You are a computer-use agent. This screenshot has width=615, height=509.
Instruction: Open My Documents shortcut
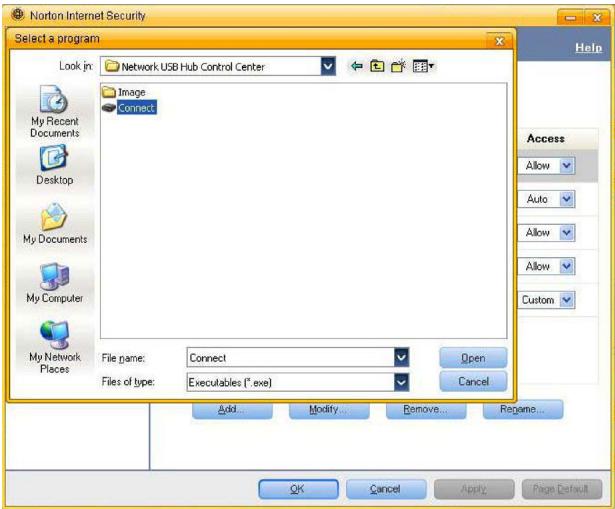tap(55, 224)
